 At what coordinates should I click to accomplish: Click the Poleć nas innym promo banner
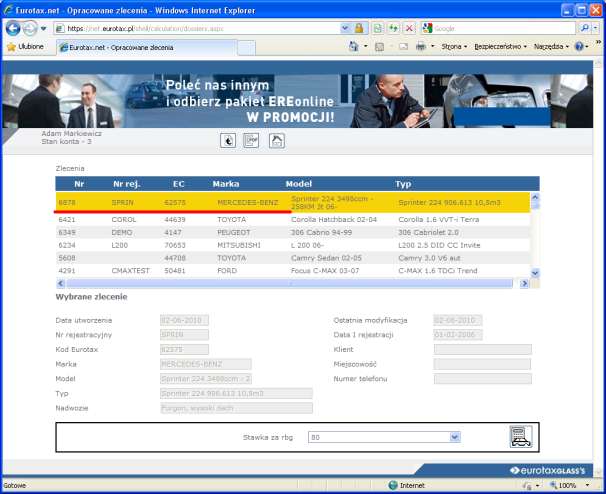pyautogui.click(x=298, y=101)
